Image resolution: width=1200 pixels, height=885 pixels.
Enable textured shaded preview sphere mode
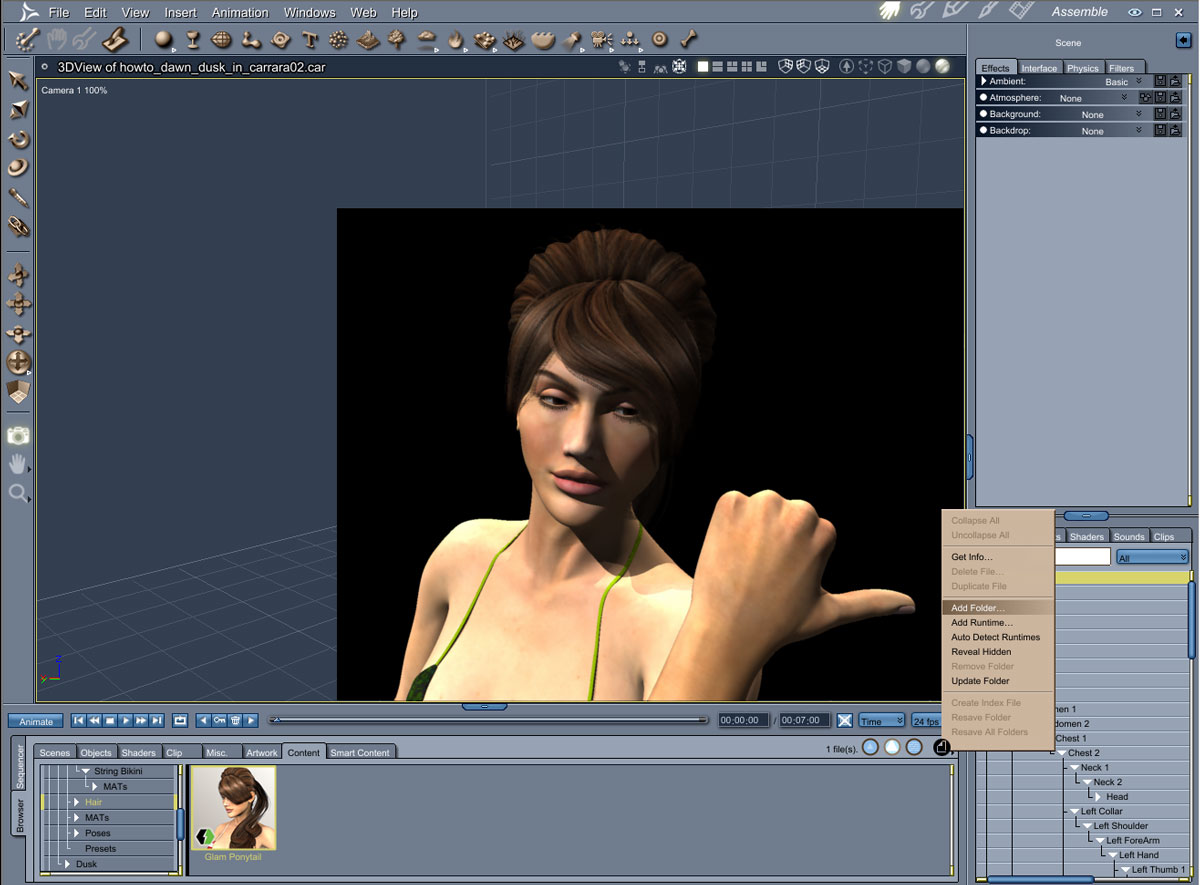click(941, 67)
